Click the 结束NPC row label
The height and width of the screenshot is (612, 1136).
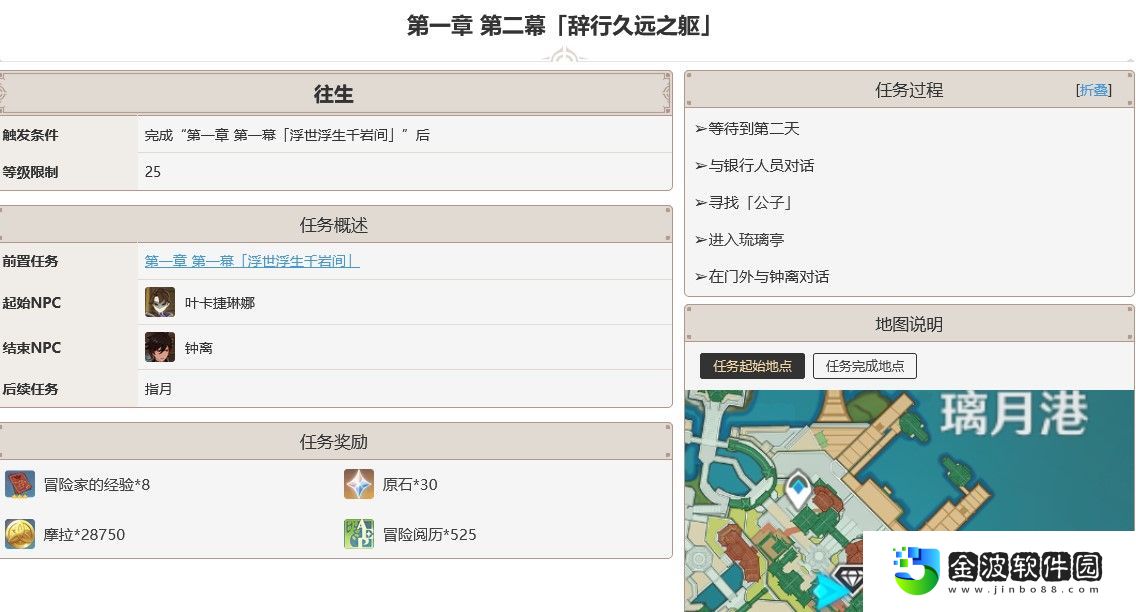(x=31, y=348)
